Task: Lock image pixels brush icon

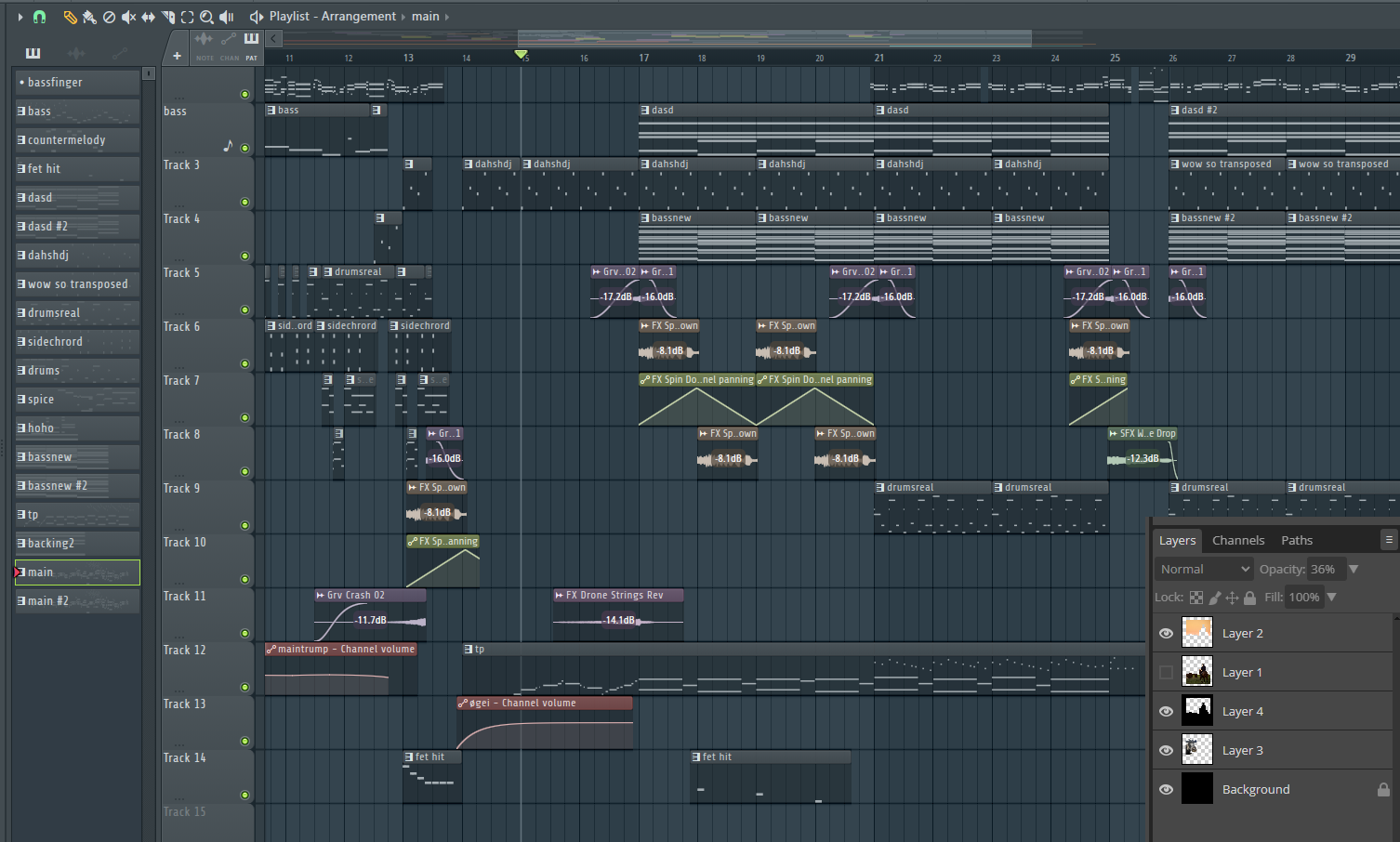Action: [1215, 598]
